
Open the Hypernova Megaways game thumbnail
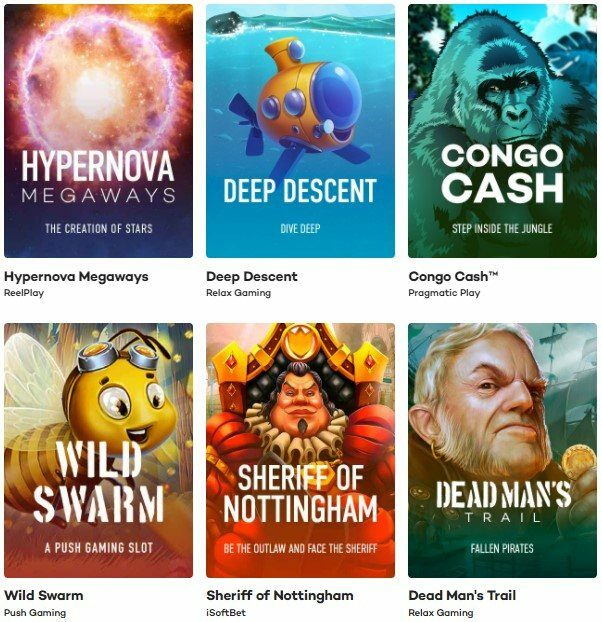(98, 131)
